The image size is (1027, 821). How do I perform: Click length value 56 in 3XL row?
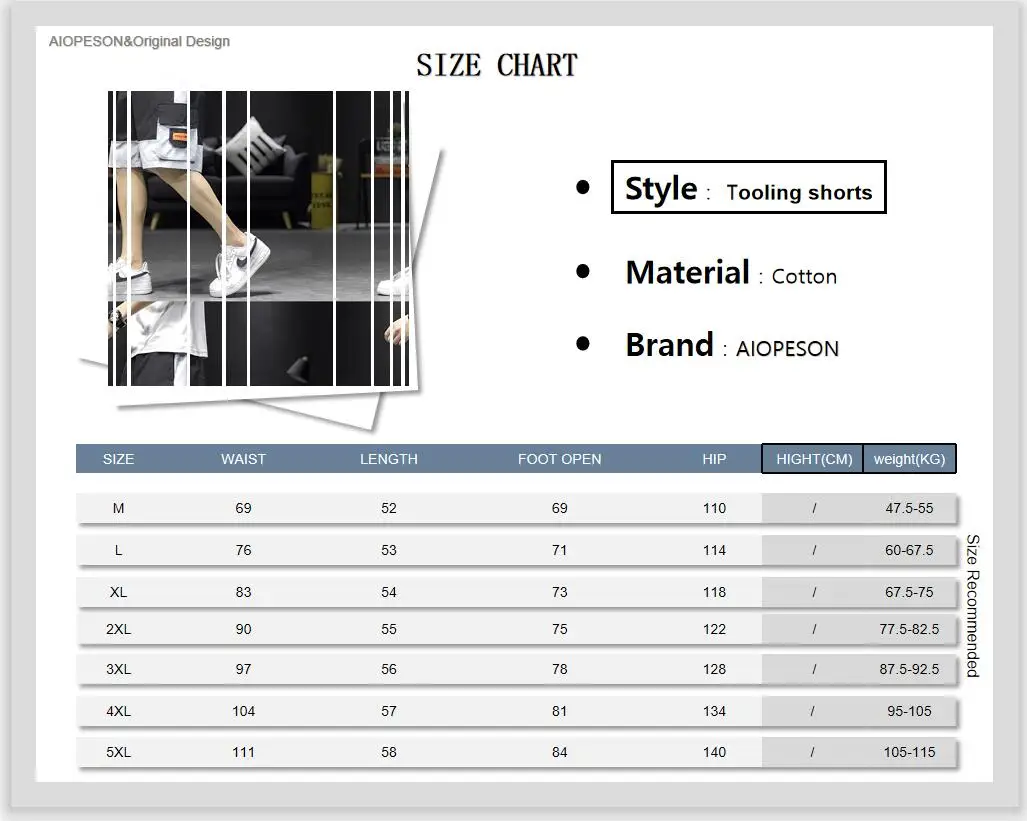[389, 669]
